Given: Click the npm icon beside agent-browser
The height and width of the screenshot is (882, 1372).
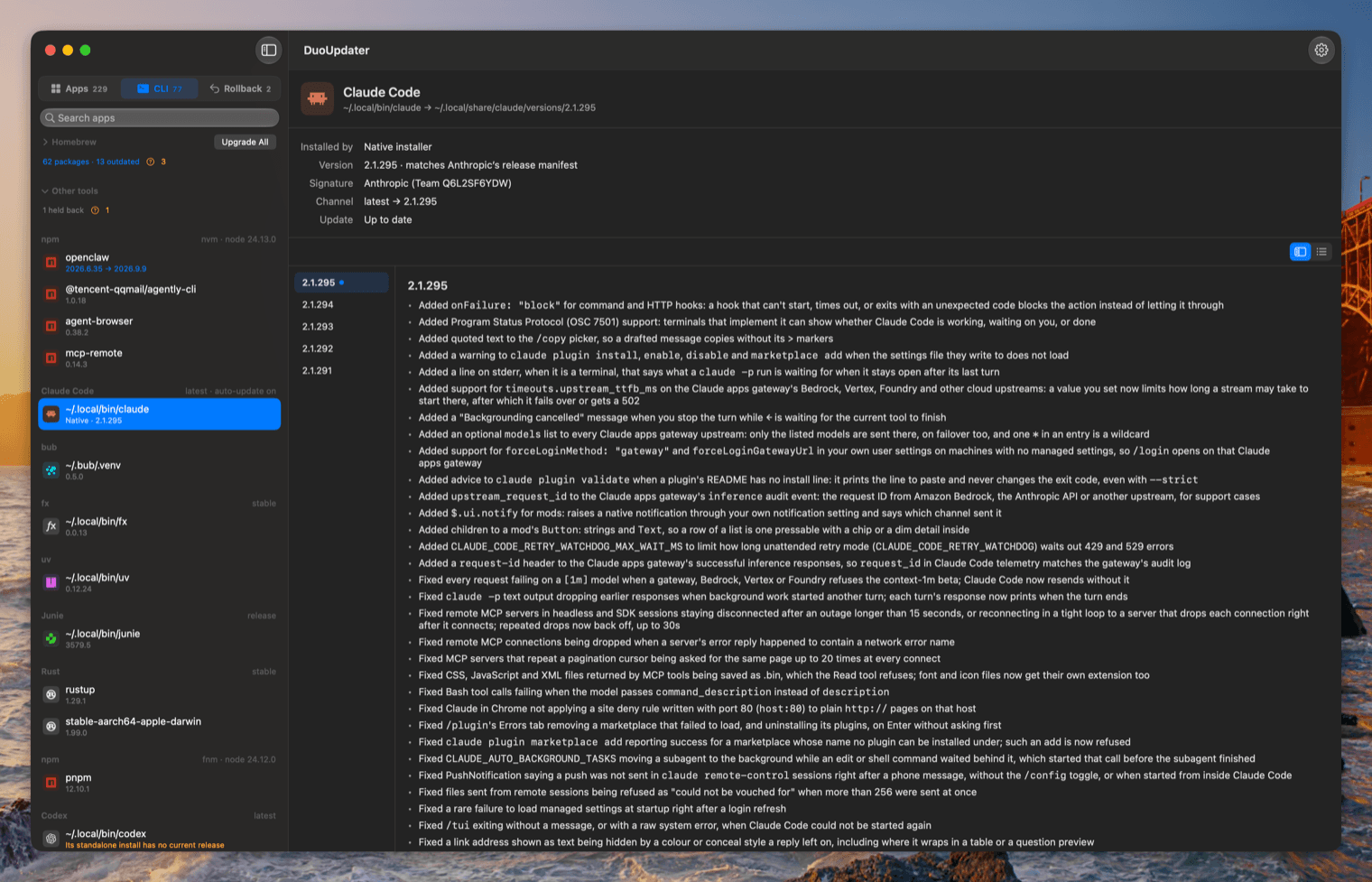Looking at the screenshot, I should (51, 326).
